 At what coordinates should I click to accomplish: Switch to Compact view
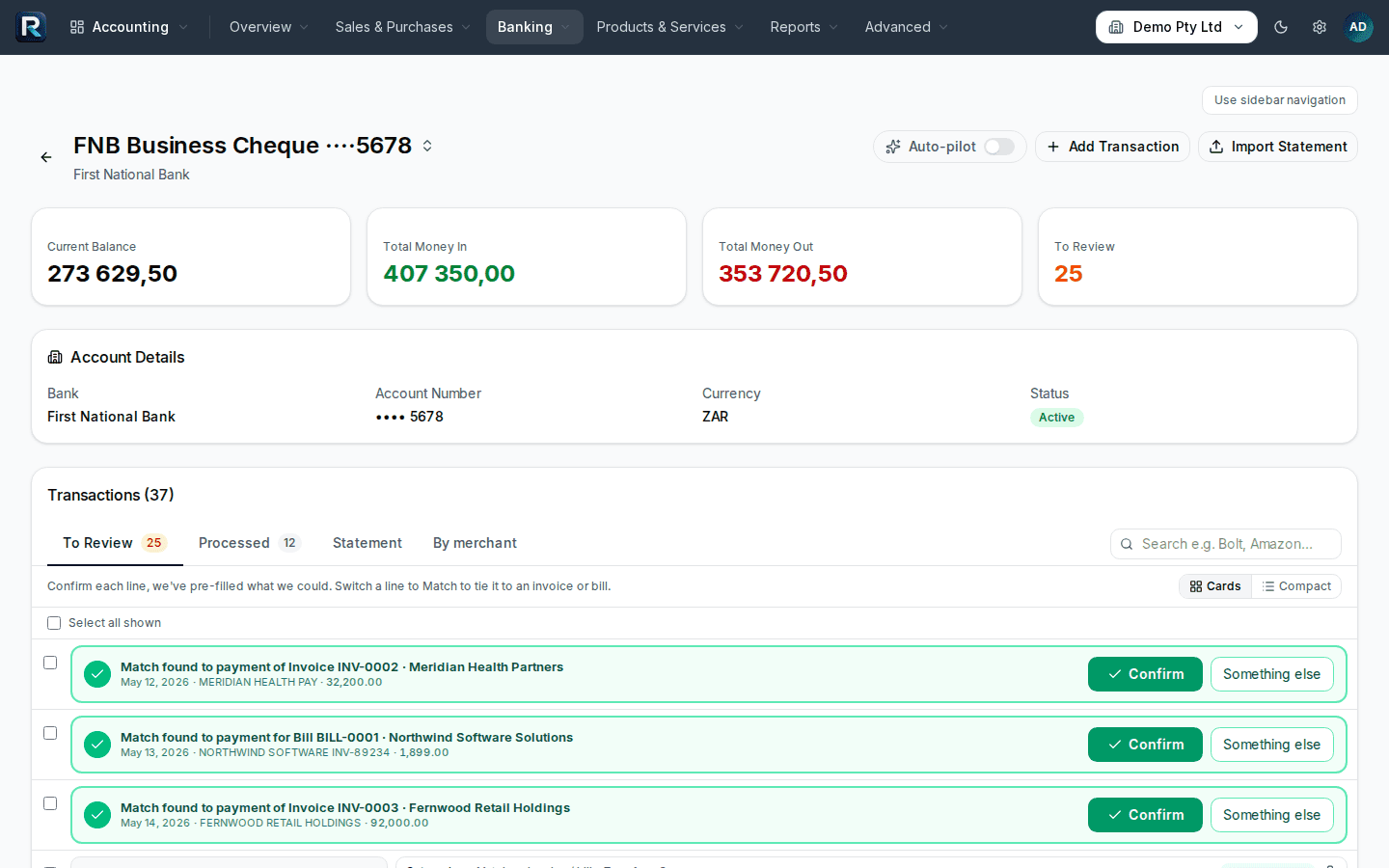1296,586
